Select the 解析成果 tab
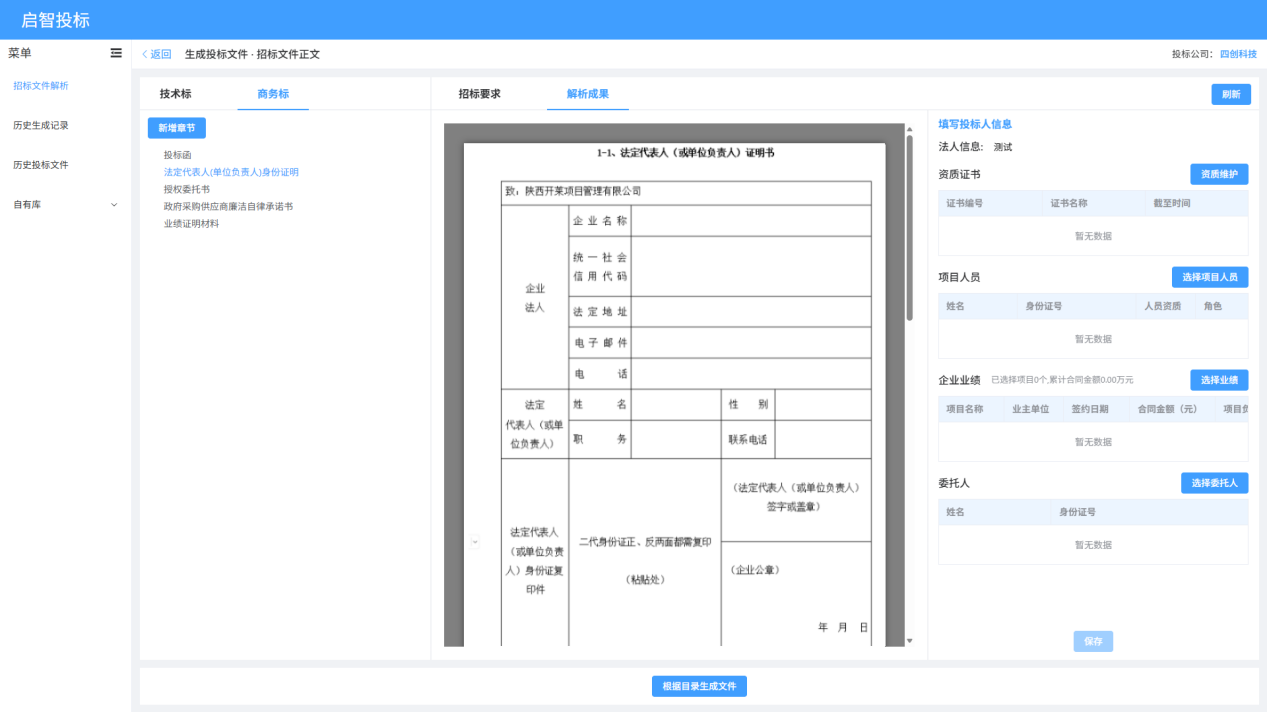Viewport: 1267px width, 712px height. click(x=587, y=94)
